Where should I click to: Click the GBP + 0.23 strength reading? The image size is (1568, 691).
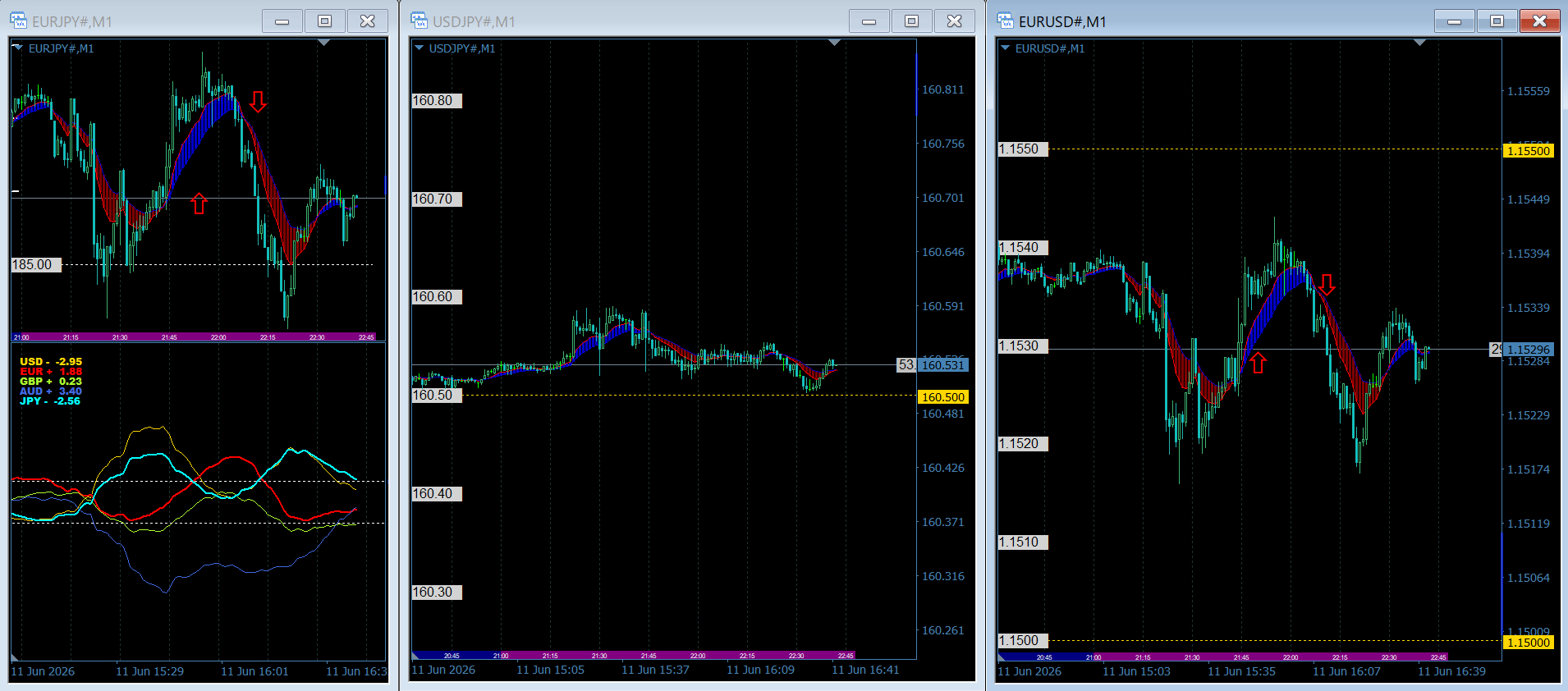tap(51, 381)
